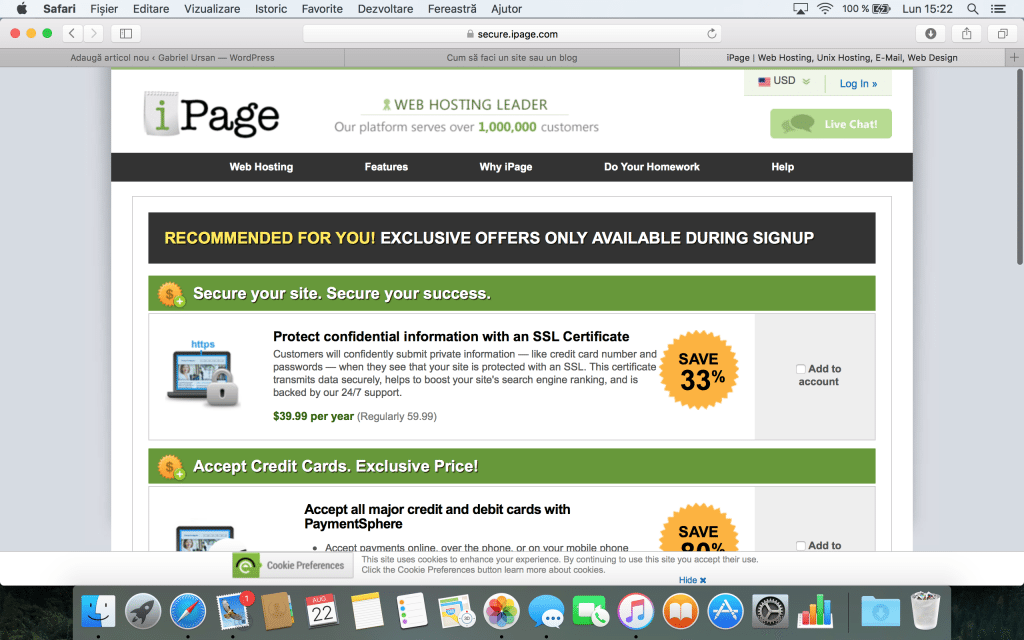Toggle the Safari sidebar button
Viewport: 1024px width, 640px height.
click(x=126, y=33)
